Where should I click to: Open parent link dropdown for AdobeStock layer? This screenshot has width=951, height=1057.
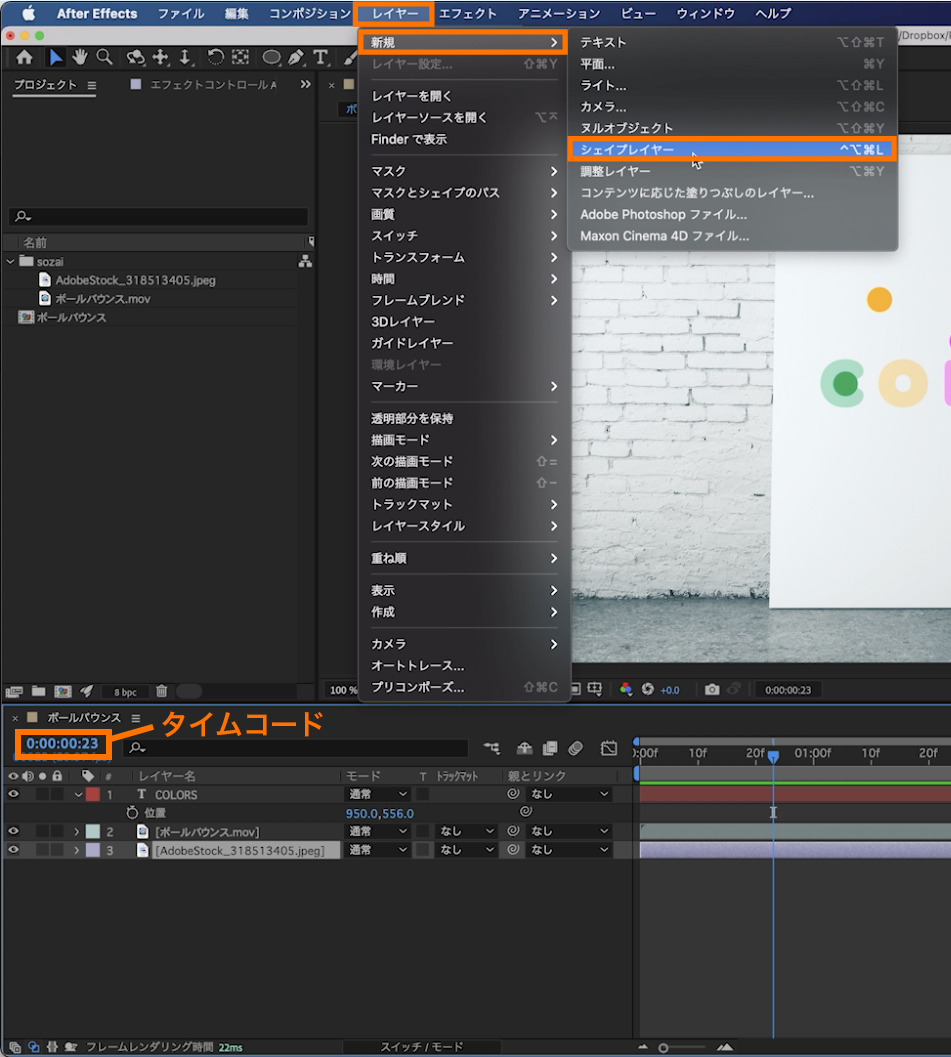pos(570,850)
